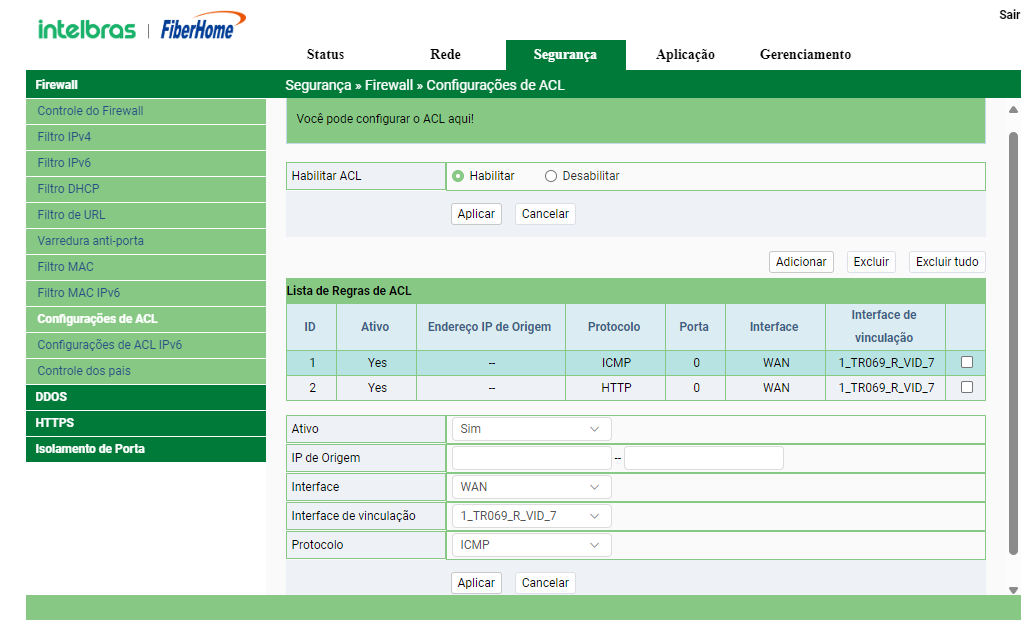Screen dimensions: 1033x640
Task: Open Isolamento de Porta section
Action: pyautogui.click(x=146, y=449)
